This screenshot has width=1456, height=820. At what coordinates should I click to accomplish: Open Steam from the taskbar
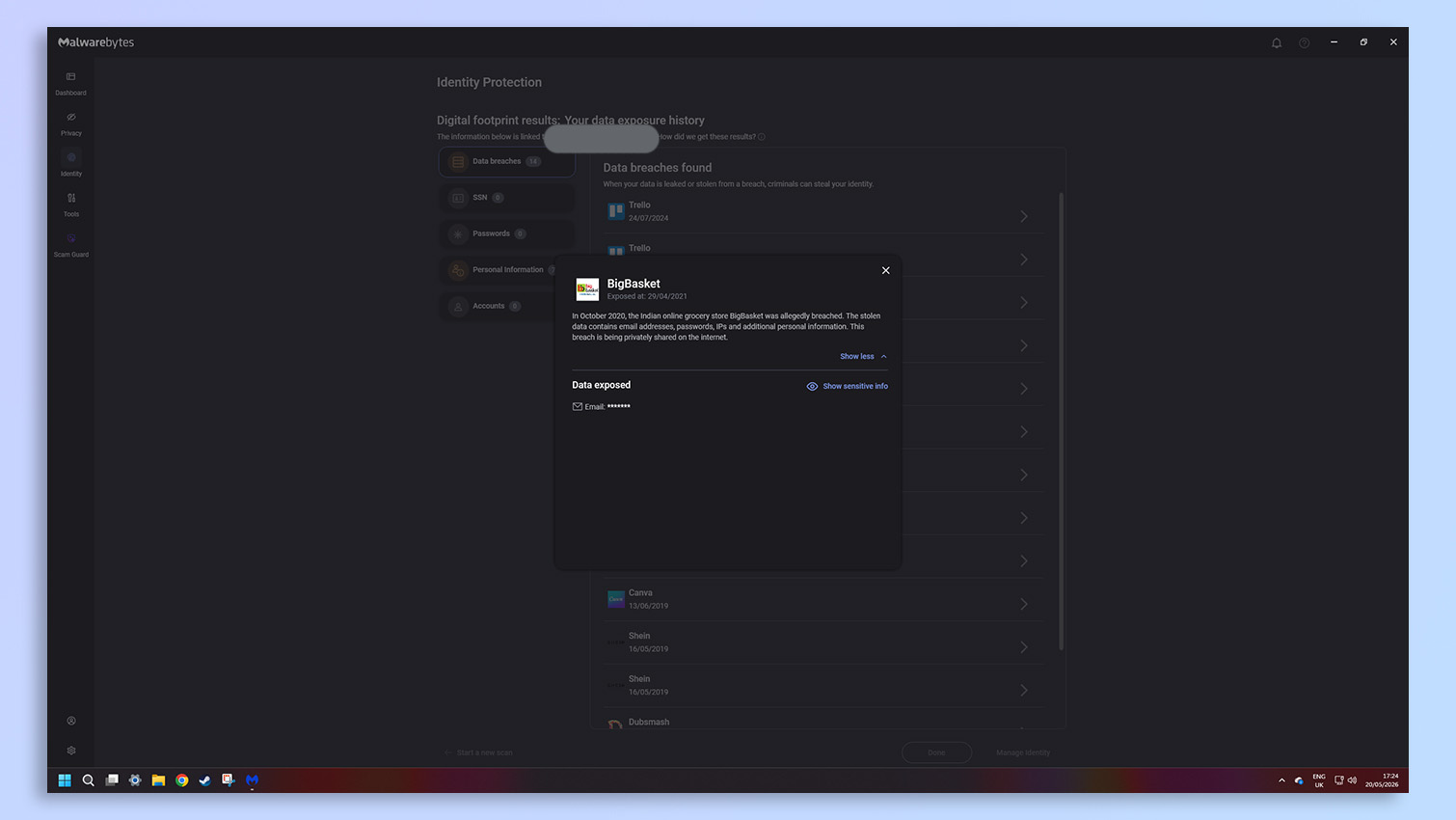[x=204, y=780]
